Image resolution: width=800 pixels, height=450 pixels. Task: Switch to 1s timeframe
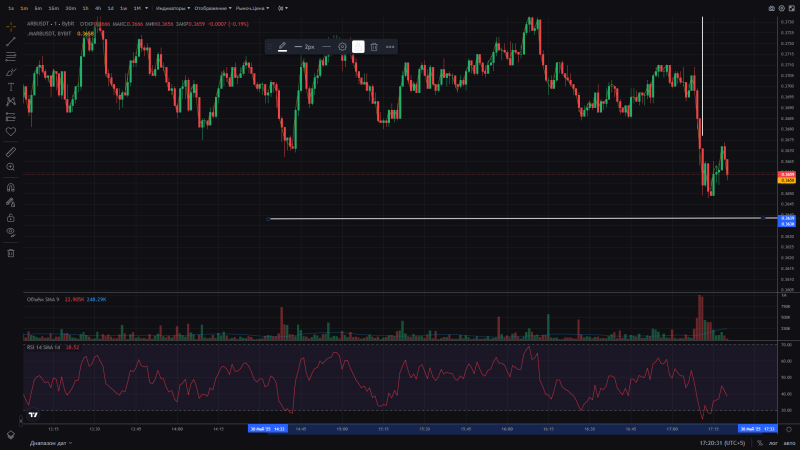[11, 8]
